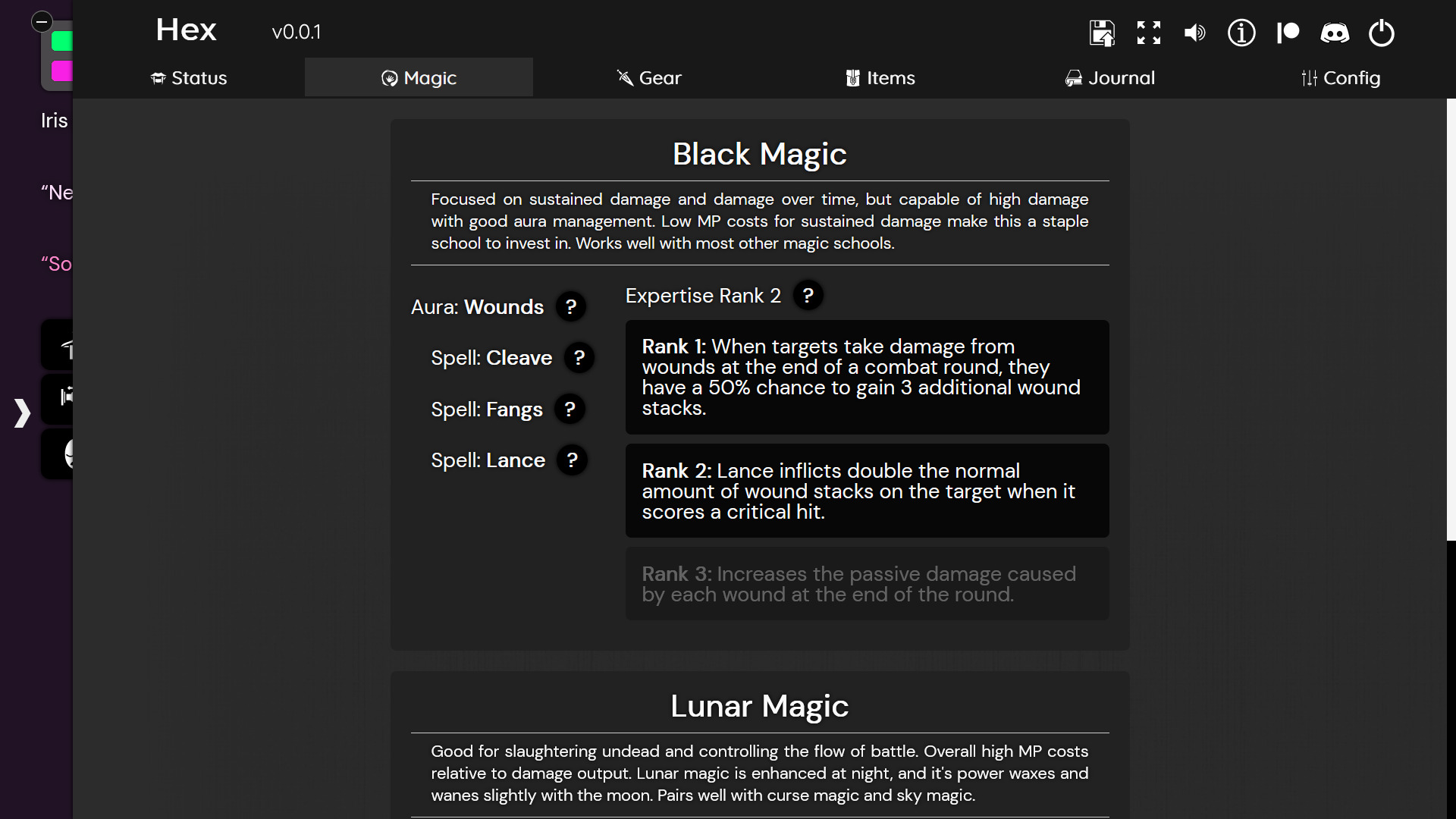Click the save game icon

[1102, 33]
